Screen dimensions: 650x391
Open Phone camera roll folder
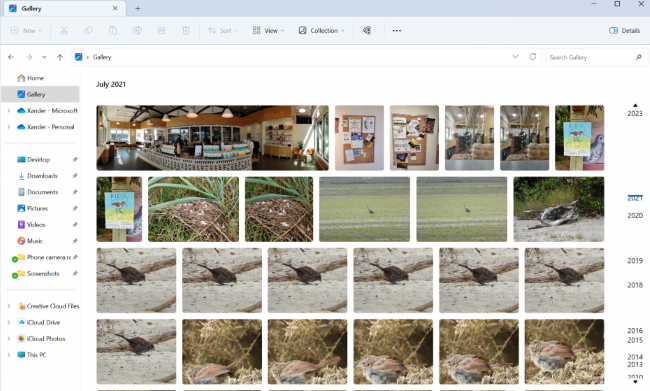coord(49,257)
